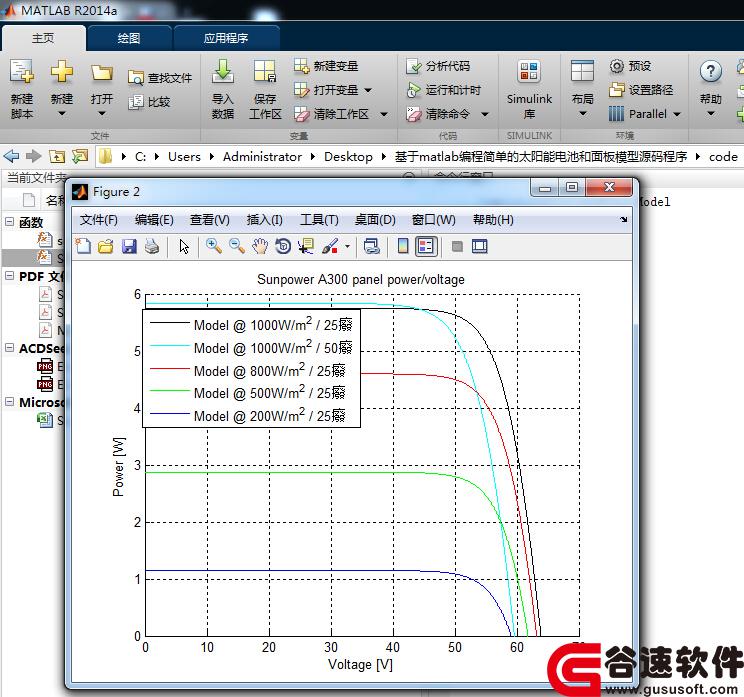
Task: Click Save Figure floppy disk icon
Action: click(x=129, y=246)
